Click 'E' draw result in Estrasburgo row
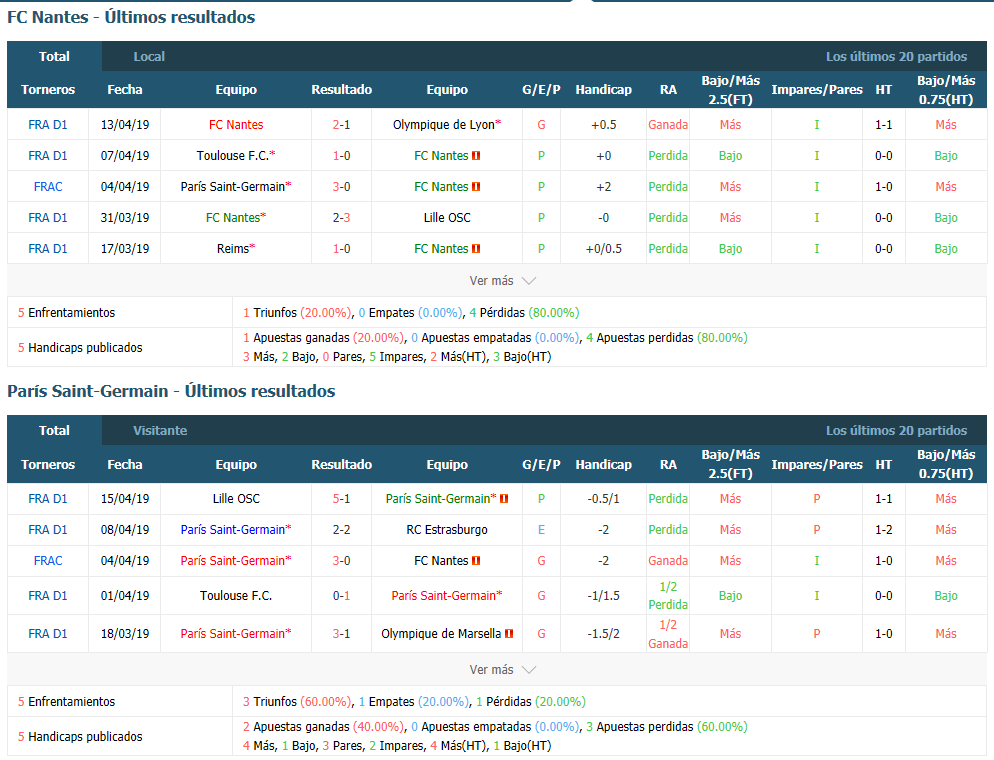Viewport: 994px width, 760px height. [x=541, y=530]
